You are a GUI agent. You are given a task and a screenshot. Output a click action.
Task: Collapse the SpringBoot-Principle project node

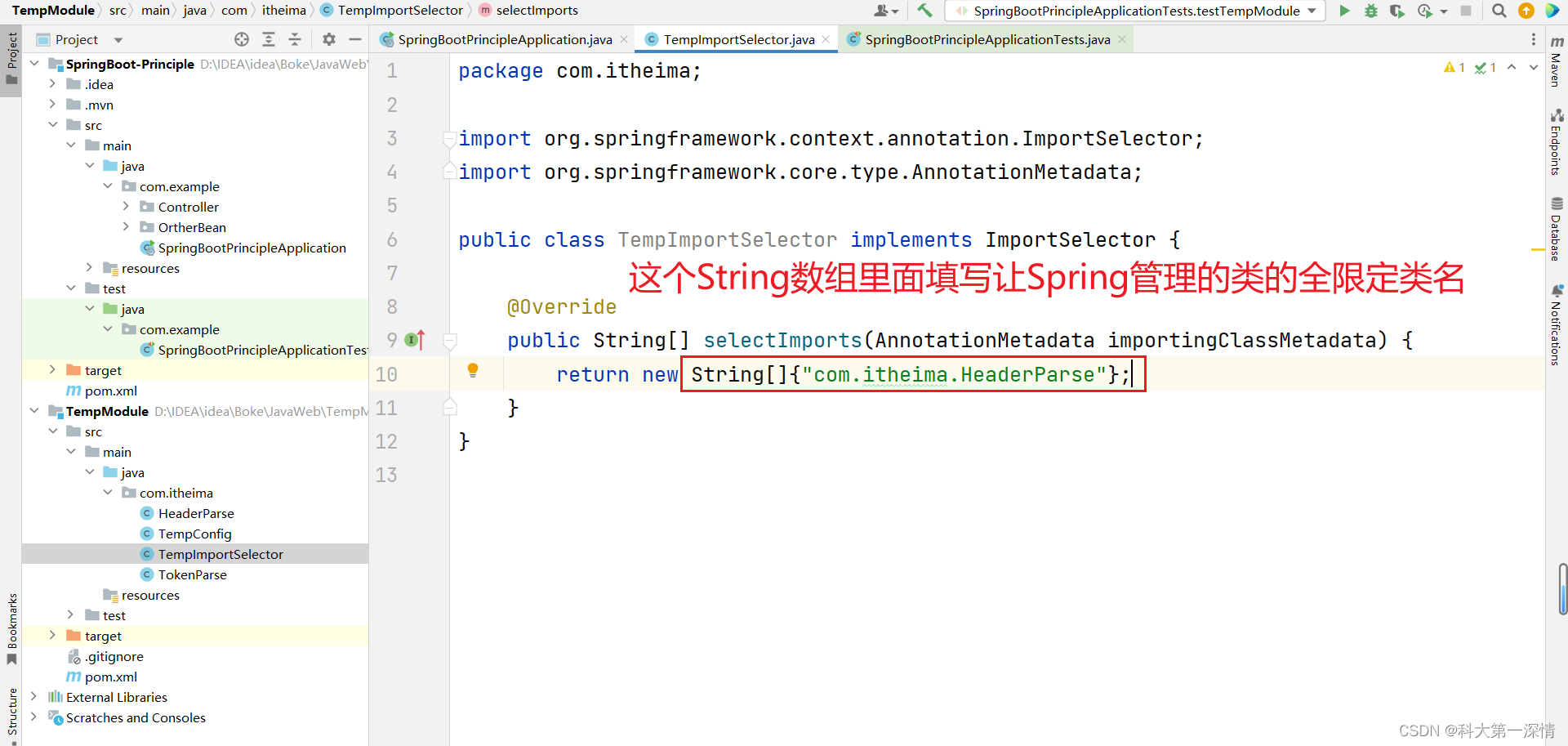pos(34,64)
